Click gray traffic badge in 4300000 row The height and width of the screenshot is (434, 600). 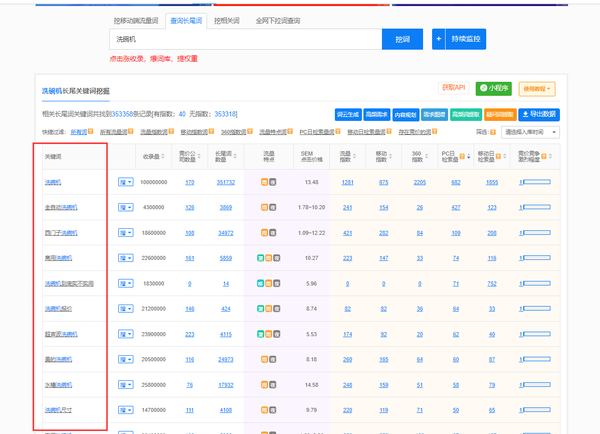pyautogui.click(x=272, y=207)
